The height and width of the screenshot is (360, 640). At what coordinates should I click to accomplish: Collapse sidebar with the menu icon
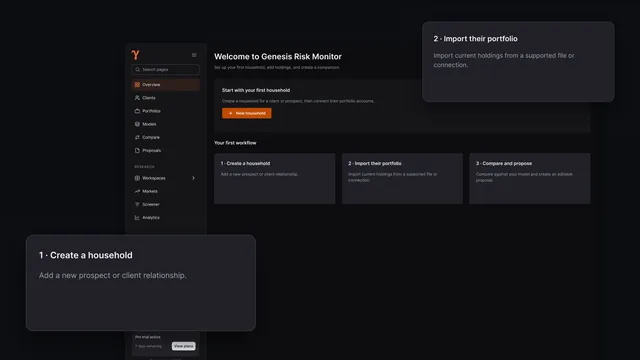[194, 55]
